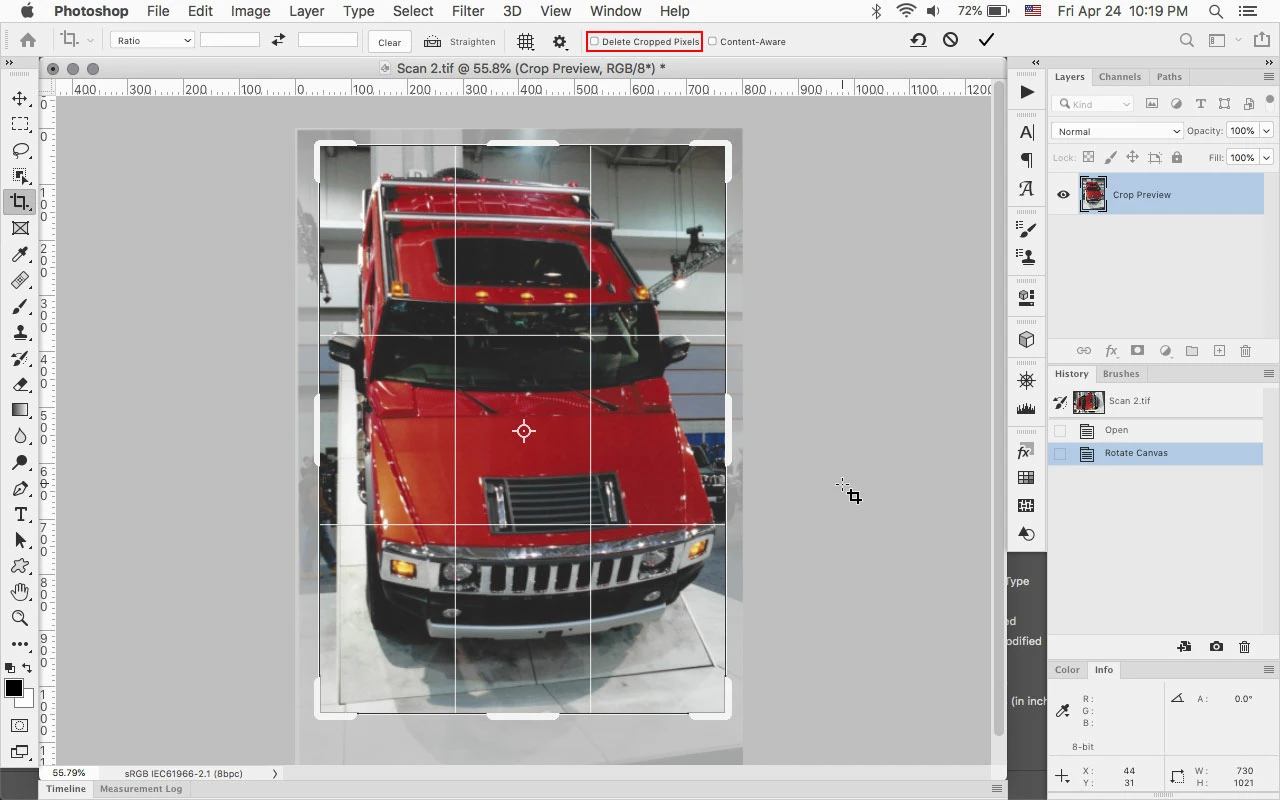Select the Spot Healing Brush tool

point(19,280)
